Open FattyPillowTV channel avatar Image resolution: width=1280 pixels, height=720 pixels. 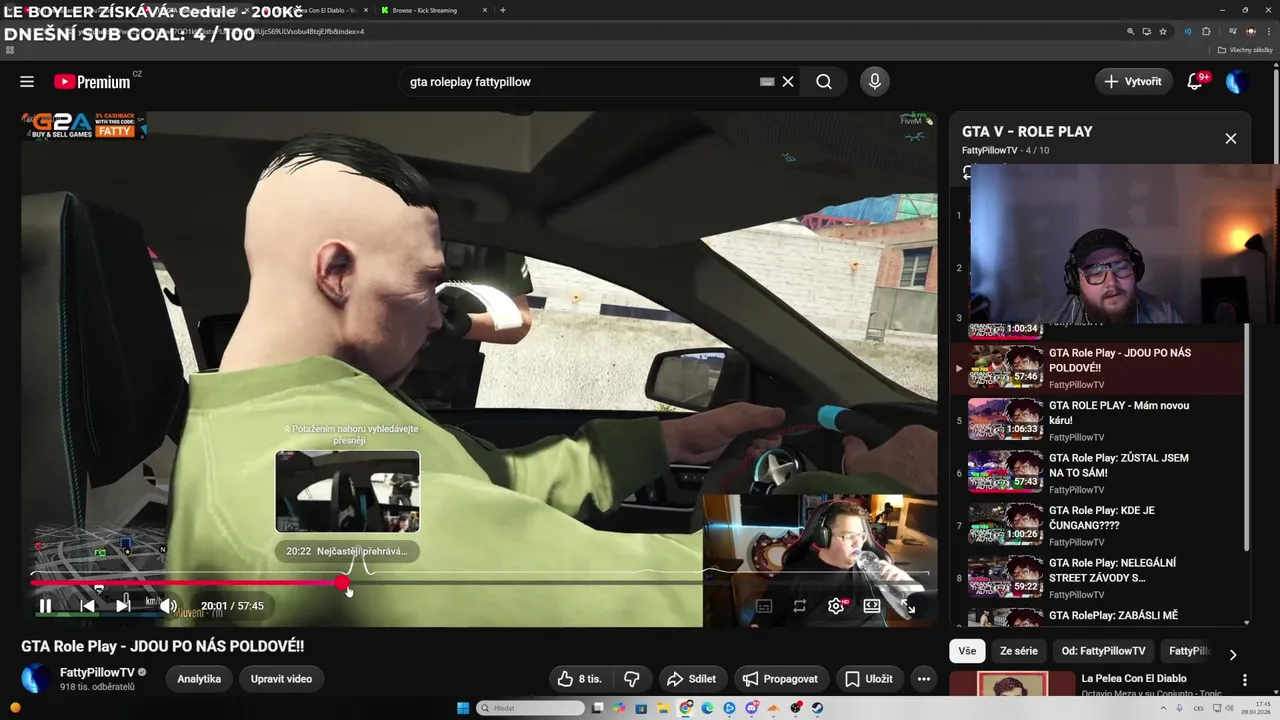pos(36,678)
